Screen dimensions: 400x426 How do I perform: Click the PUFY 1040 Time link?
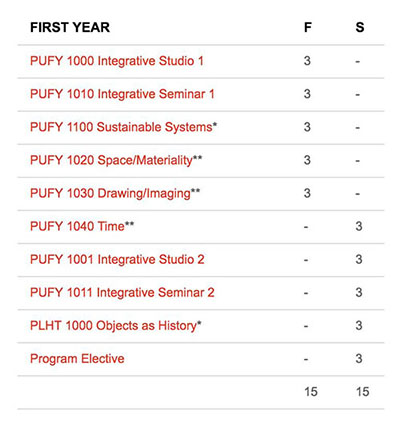tap(82, 226)
